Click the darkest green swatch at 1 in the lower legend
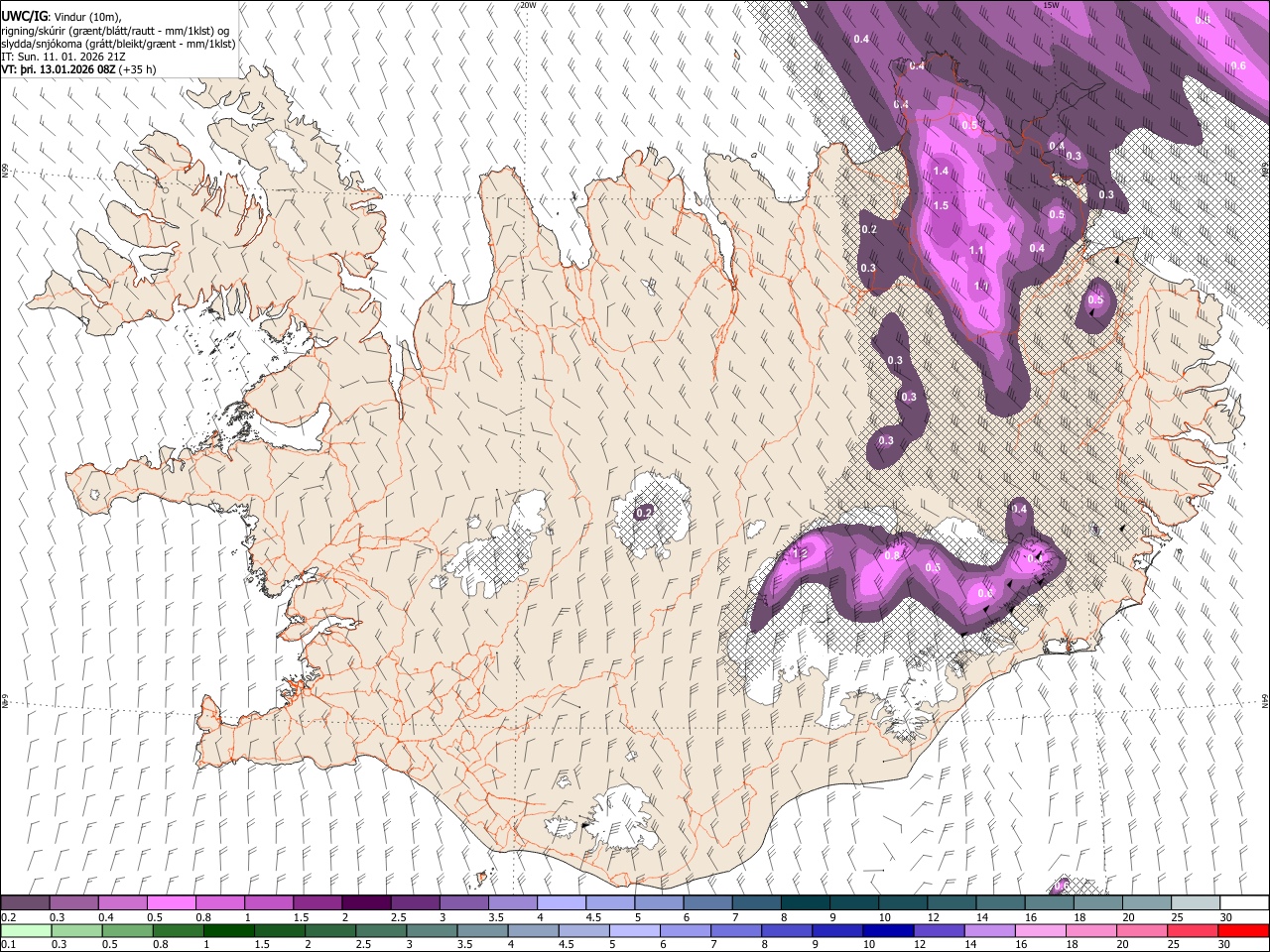 228,930
